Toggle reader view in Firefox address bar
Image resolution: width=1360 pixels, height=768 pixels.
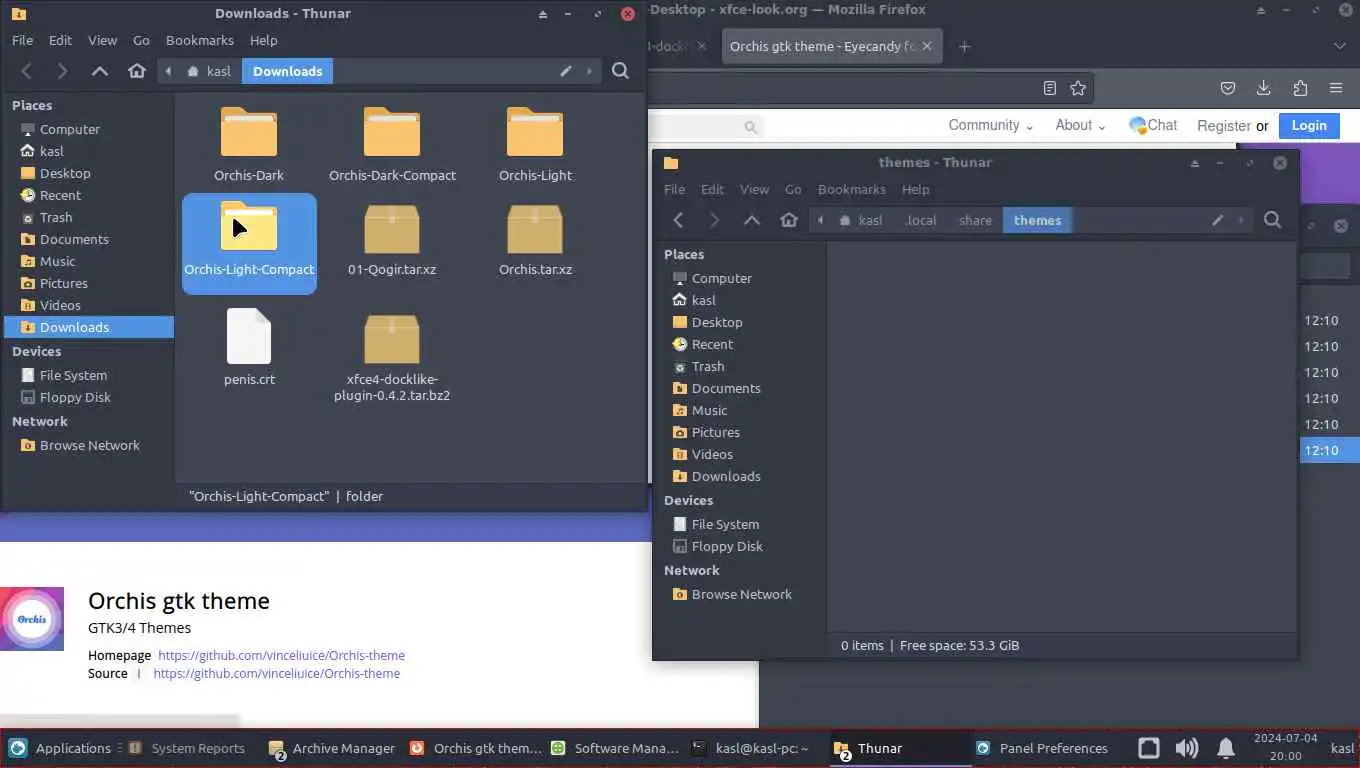tap(1049, 88)
